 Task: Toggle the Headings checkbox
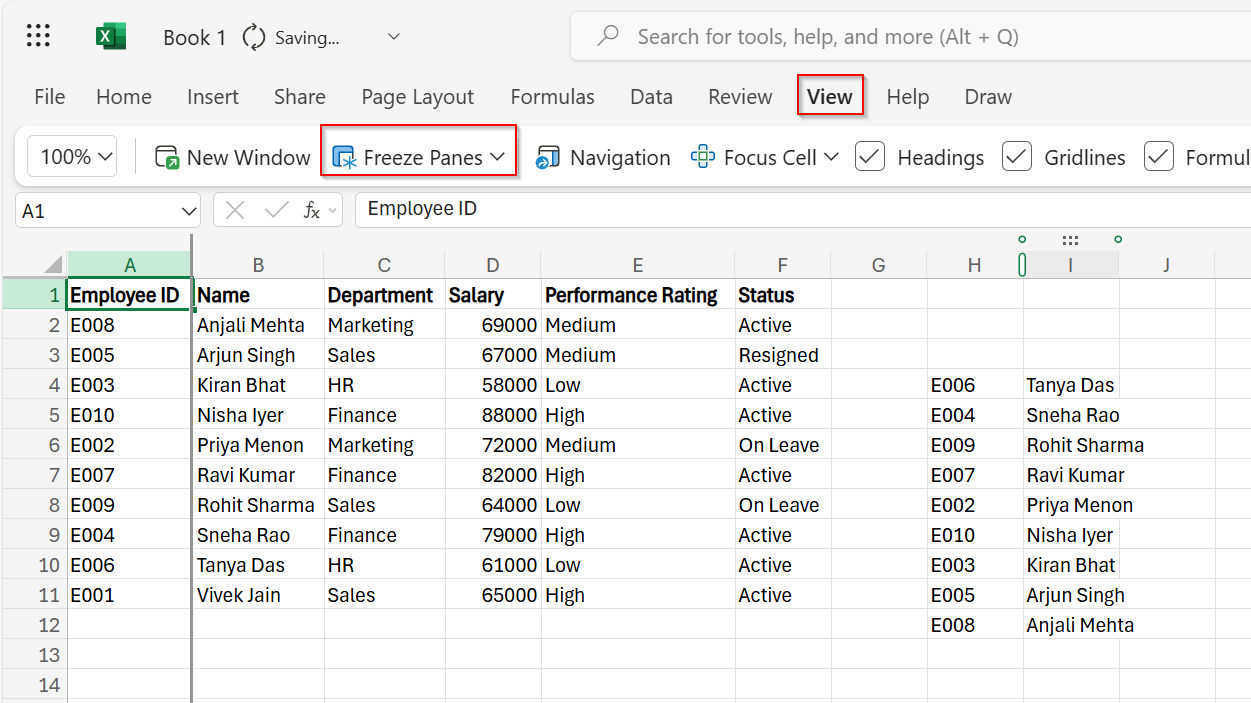(869, 156)
